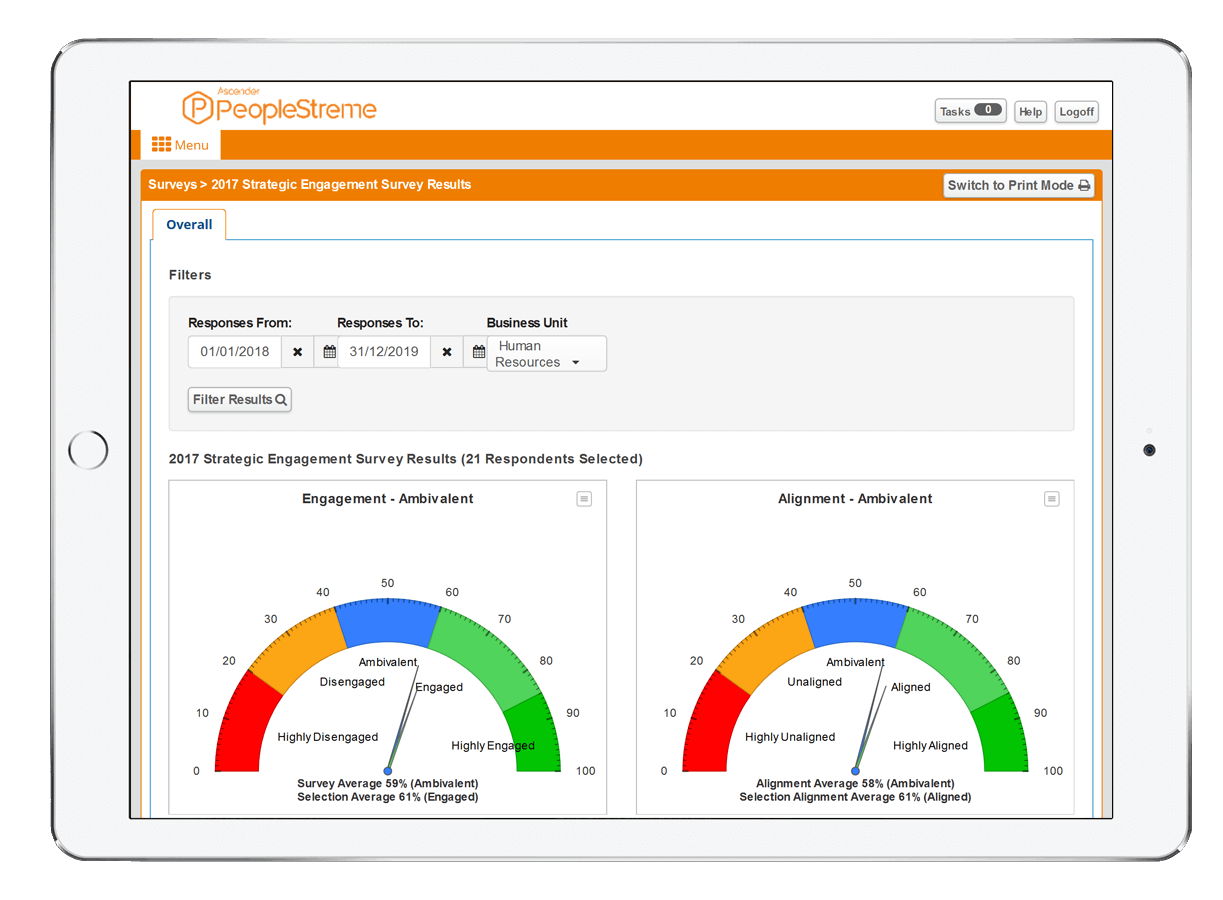Open the Tasks button
1223x900 pixels.
pyautogui.click(x=970, y=111)
